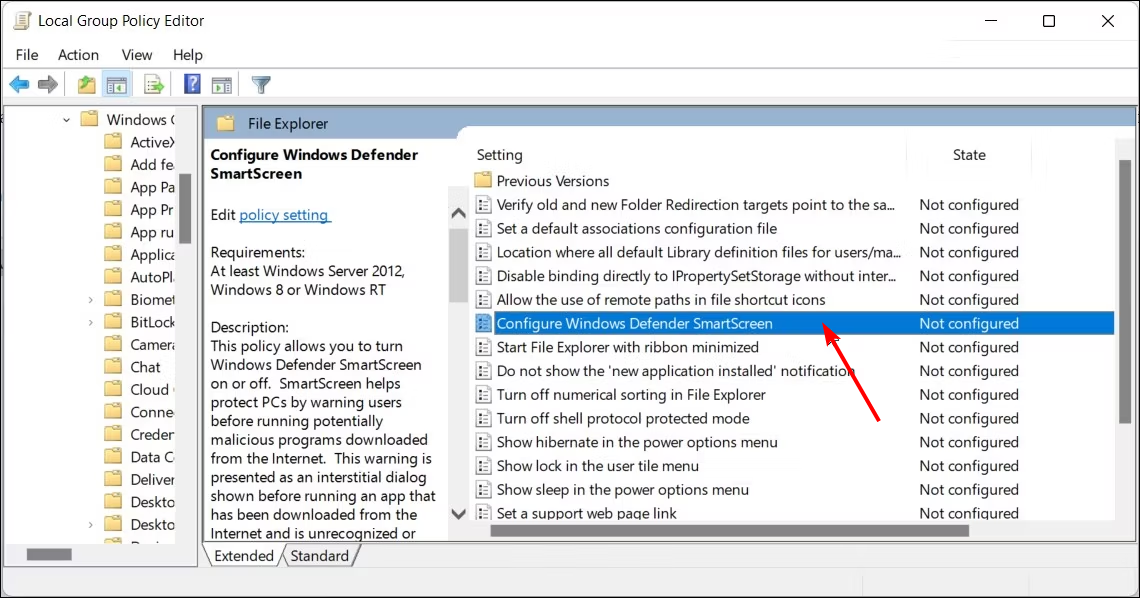Viewport: 1140px width, 598px height.
Task: Expand the BitLocker tree folder
Action: coord(91,322)
